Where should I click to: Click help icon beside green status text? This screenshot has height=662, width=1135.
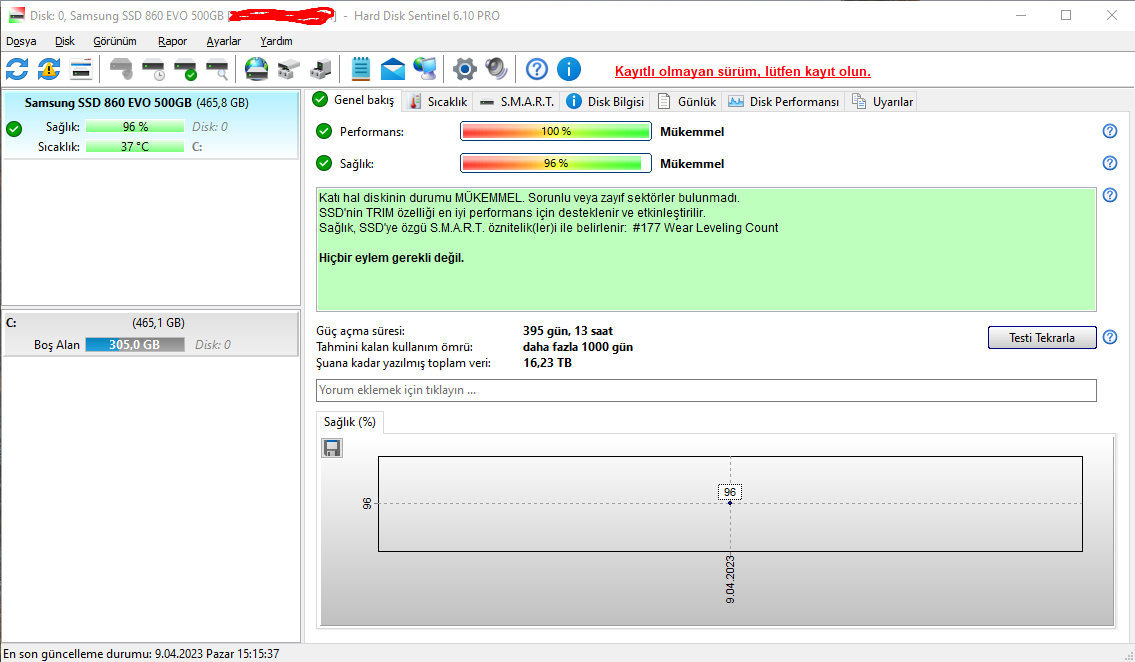coord(1110,195)
